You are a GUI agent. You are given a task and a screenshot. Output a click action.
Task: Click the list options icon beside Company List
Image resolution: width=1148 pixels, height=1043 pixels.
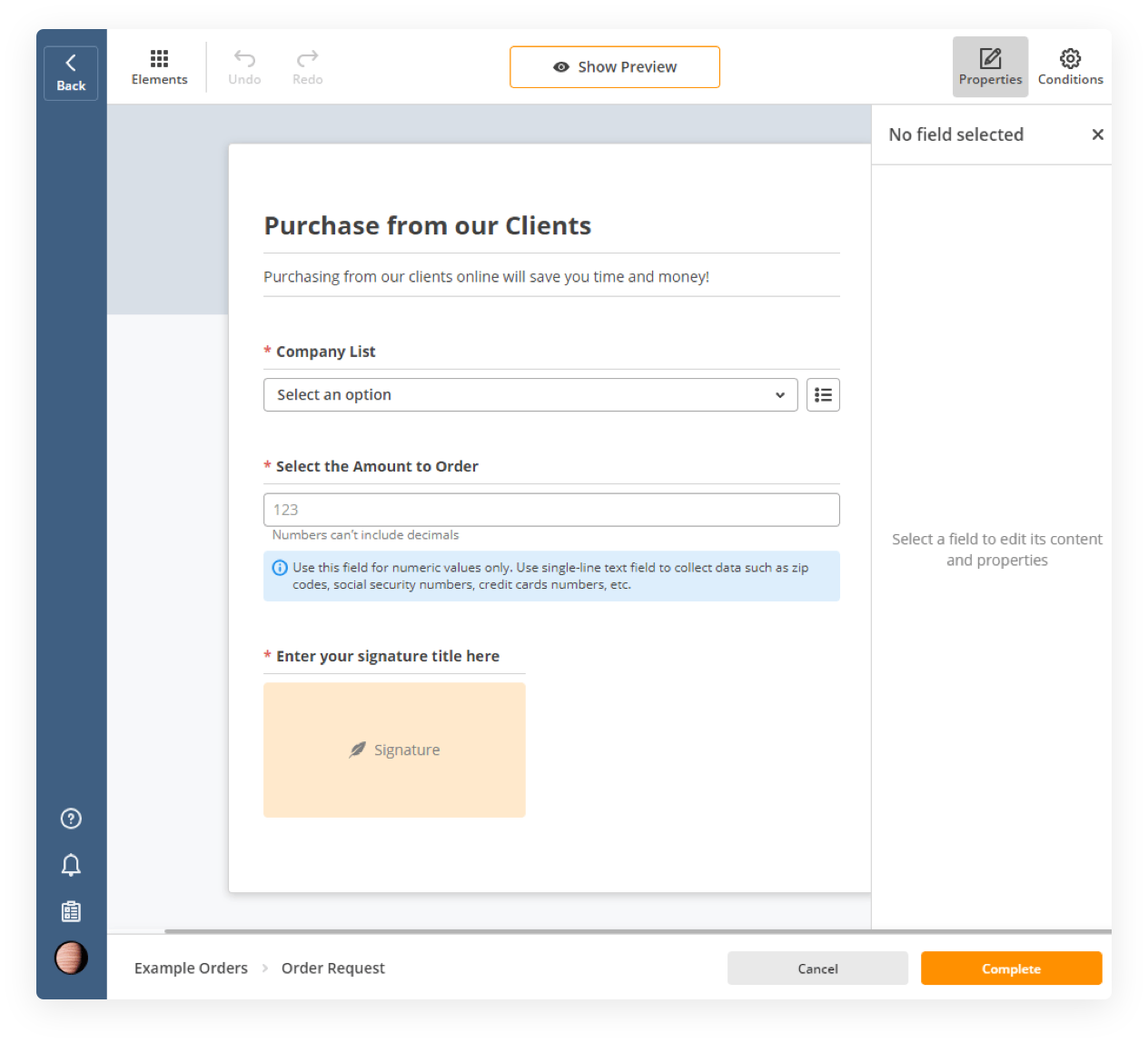pyautogui.click(x=823, y=395)
